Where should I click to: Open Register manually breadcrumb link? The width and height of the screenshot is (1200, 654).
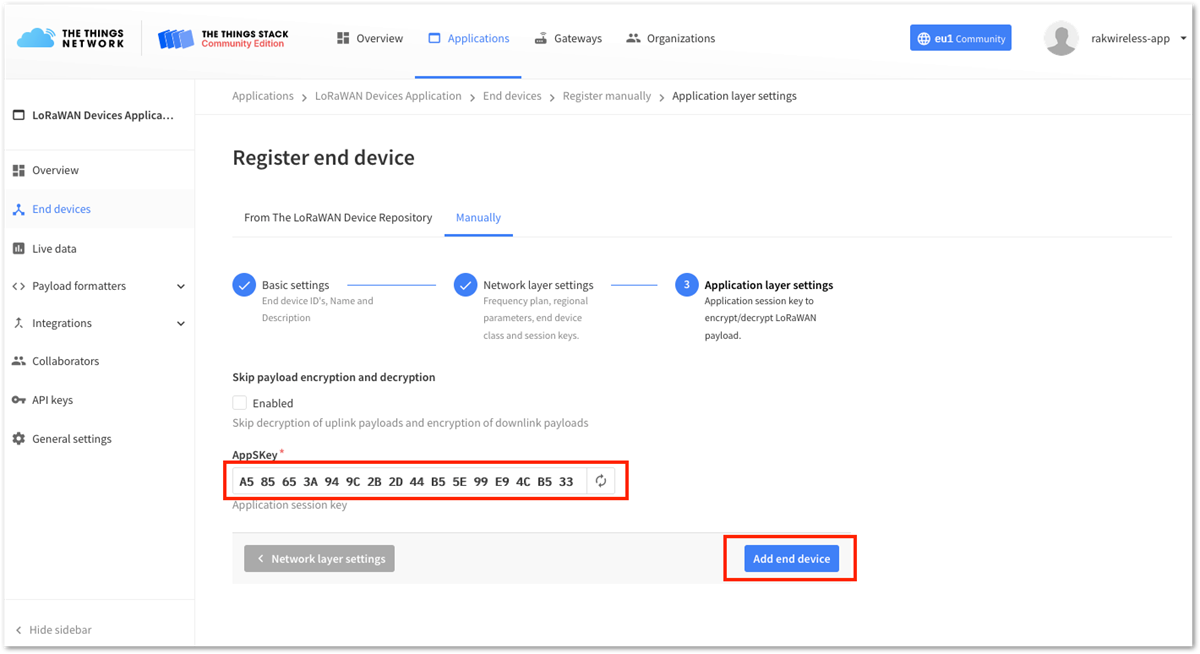click(x=607, y=96)
